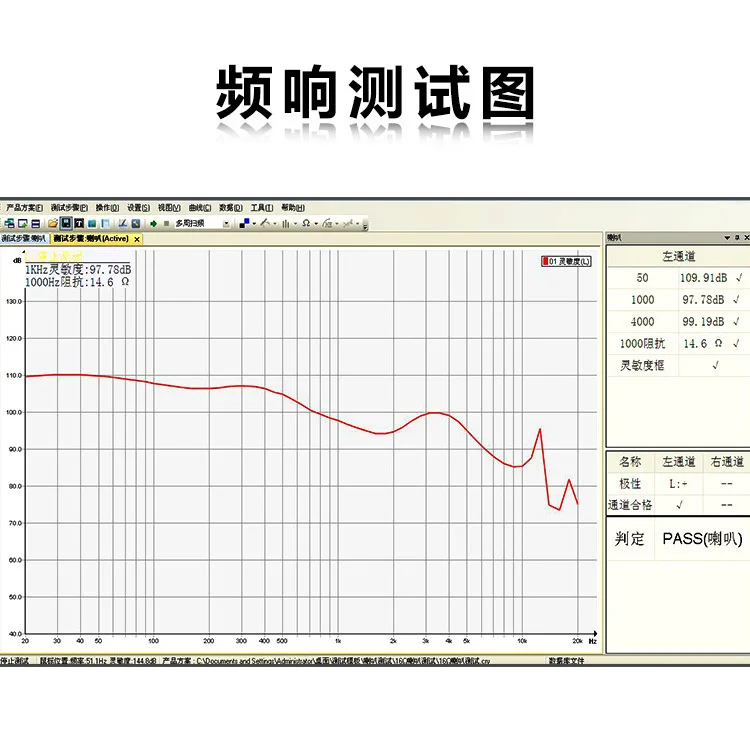Click the 左通道 header in results table
The height and width of the screenshot is (750, 750).
(x=678, y=256)
